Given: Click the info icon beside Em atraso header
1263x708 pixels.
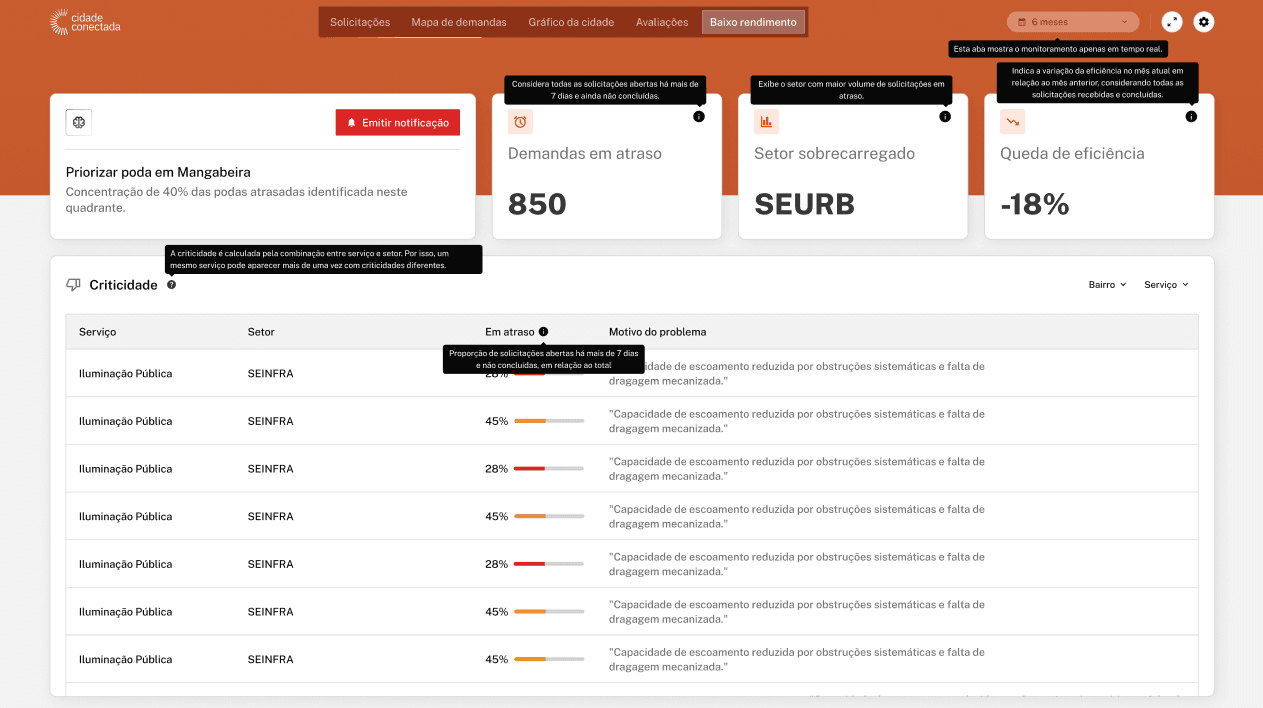Looking at the screenshot, I should coord(543,332).
